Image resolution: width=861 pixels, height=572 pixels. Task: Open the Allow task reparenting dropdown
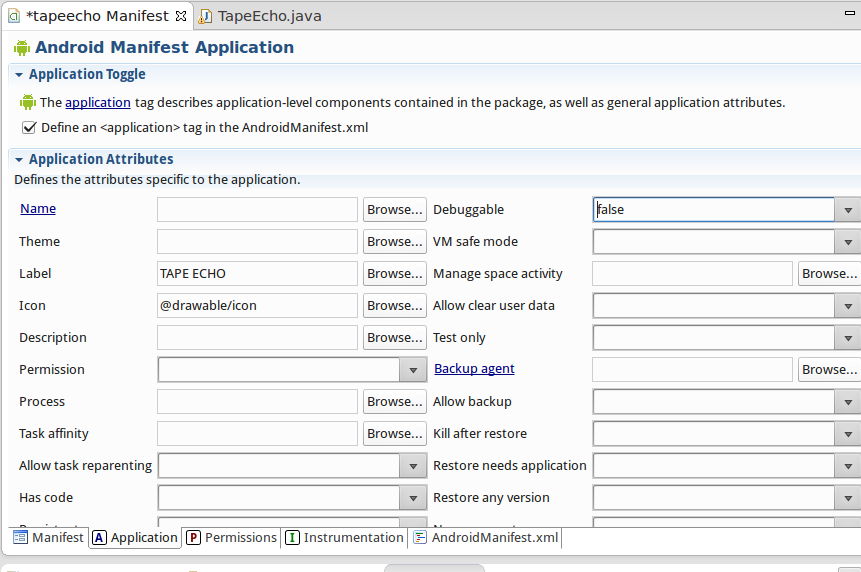click(413, 466)
